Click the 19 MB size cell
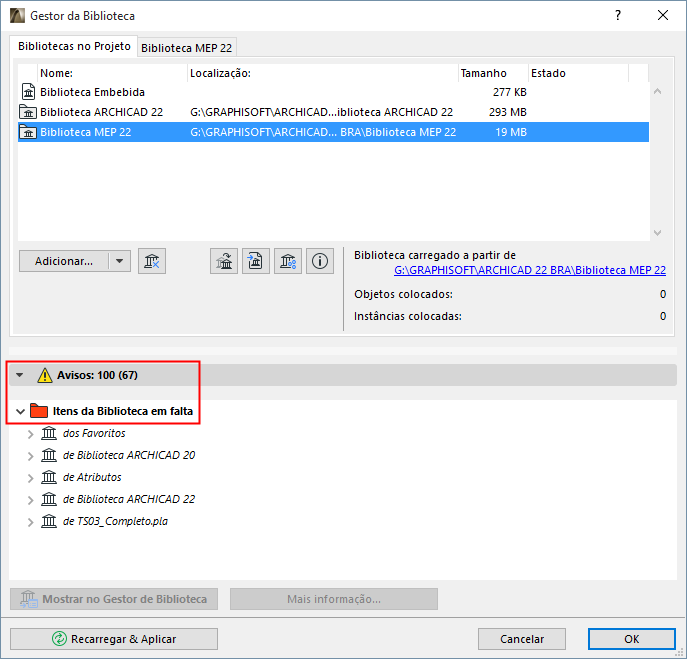 [x=511, y=132]
